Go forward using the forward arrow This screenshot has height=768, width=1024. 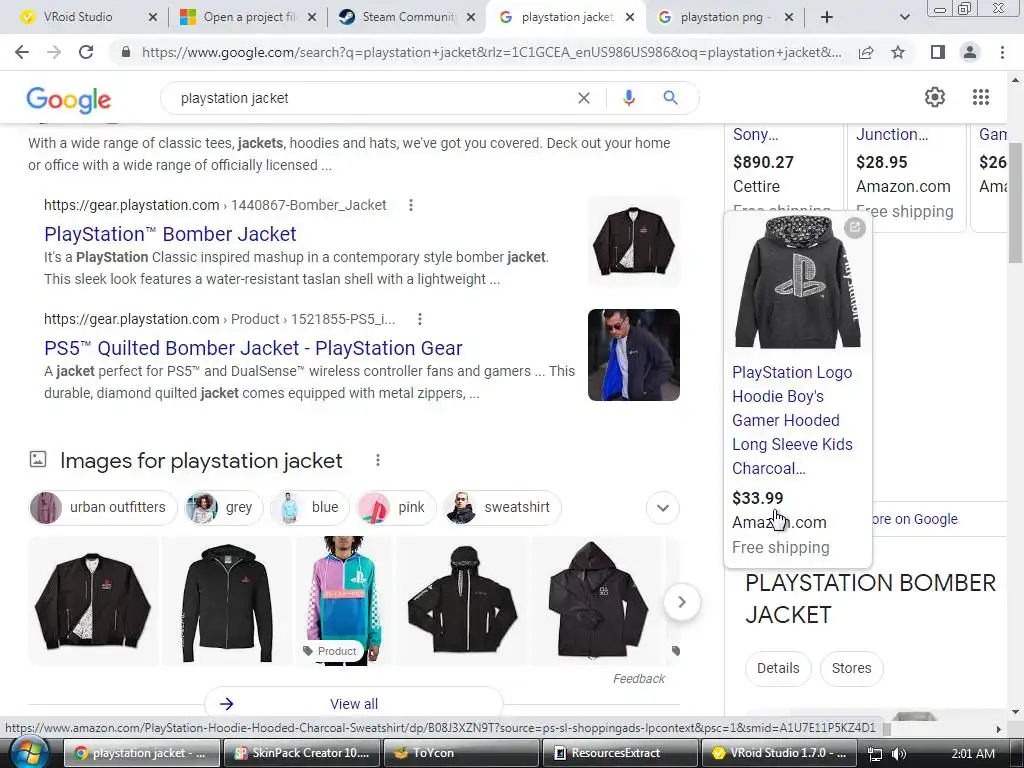(54, 52)
